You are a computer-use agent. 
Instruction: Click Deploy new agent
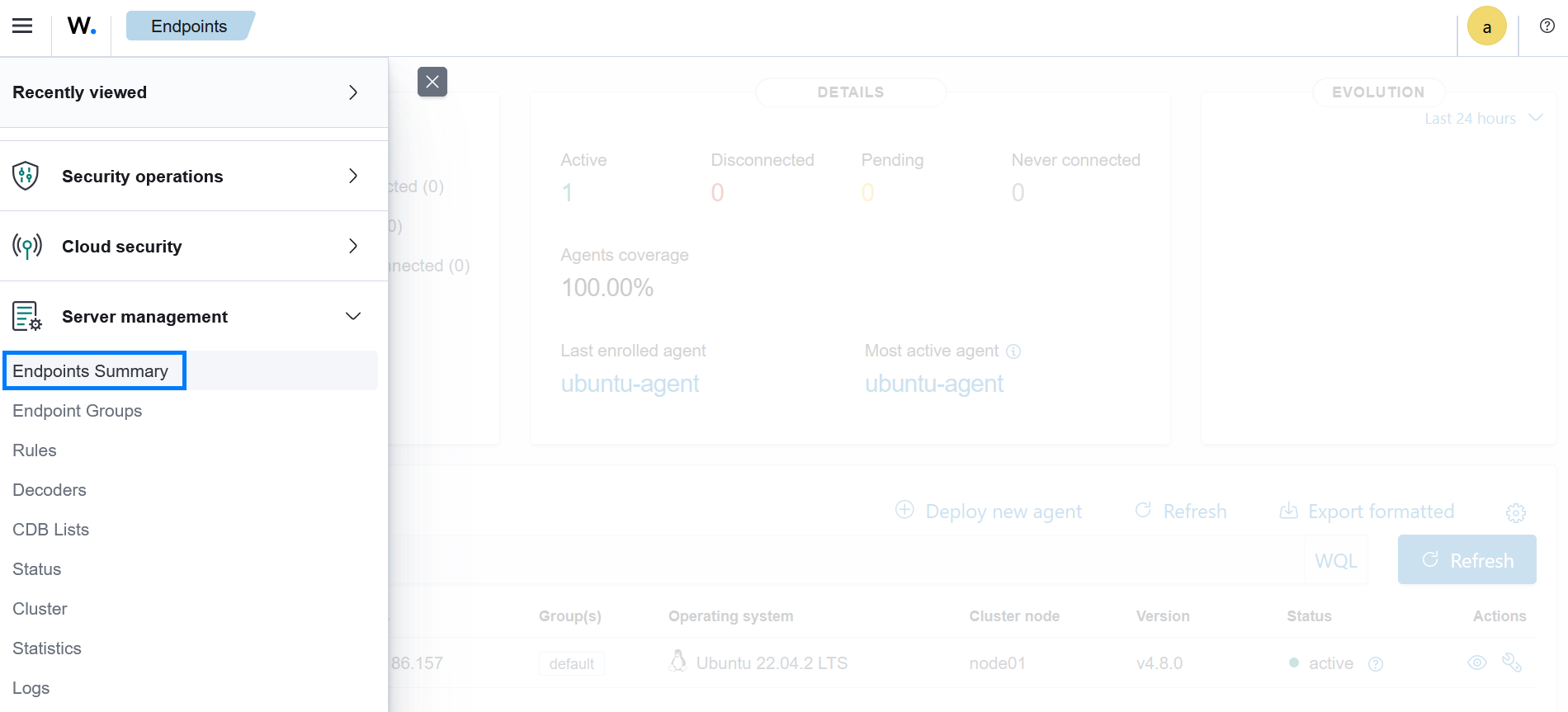point(989,512)
